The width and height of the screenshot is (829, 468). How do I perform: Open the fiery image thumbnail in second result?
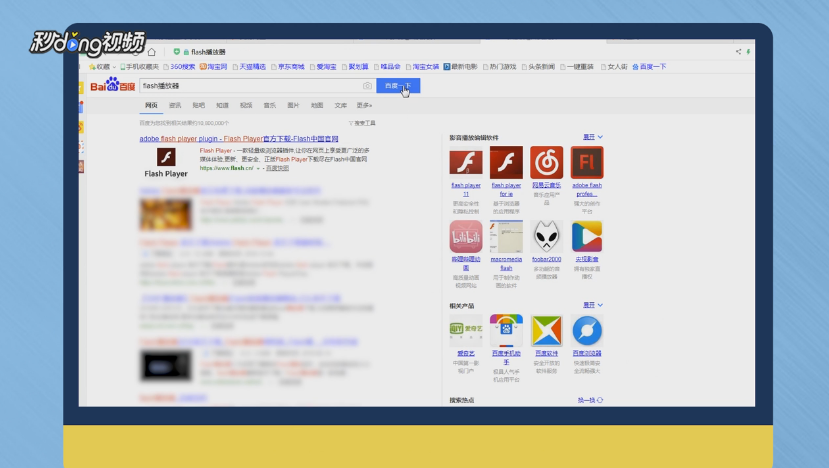click(x=166, y=214)
